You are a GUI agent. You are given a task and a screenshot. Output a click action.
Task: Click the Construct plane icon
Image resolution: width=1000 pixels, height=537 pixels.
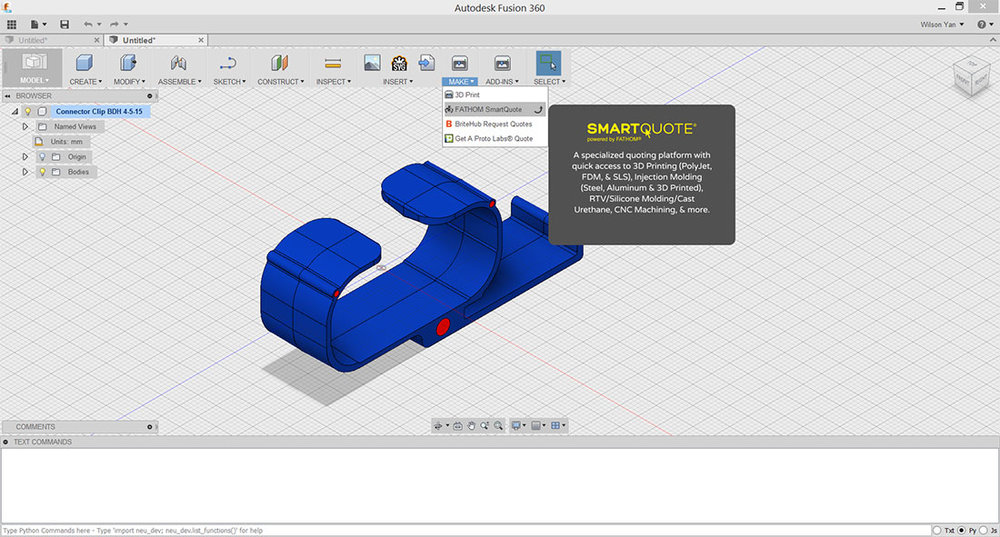[x=279, y=63]
